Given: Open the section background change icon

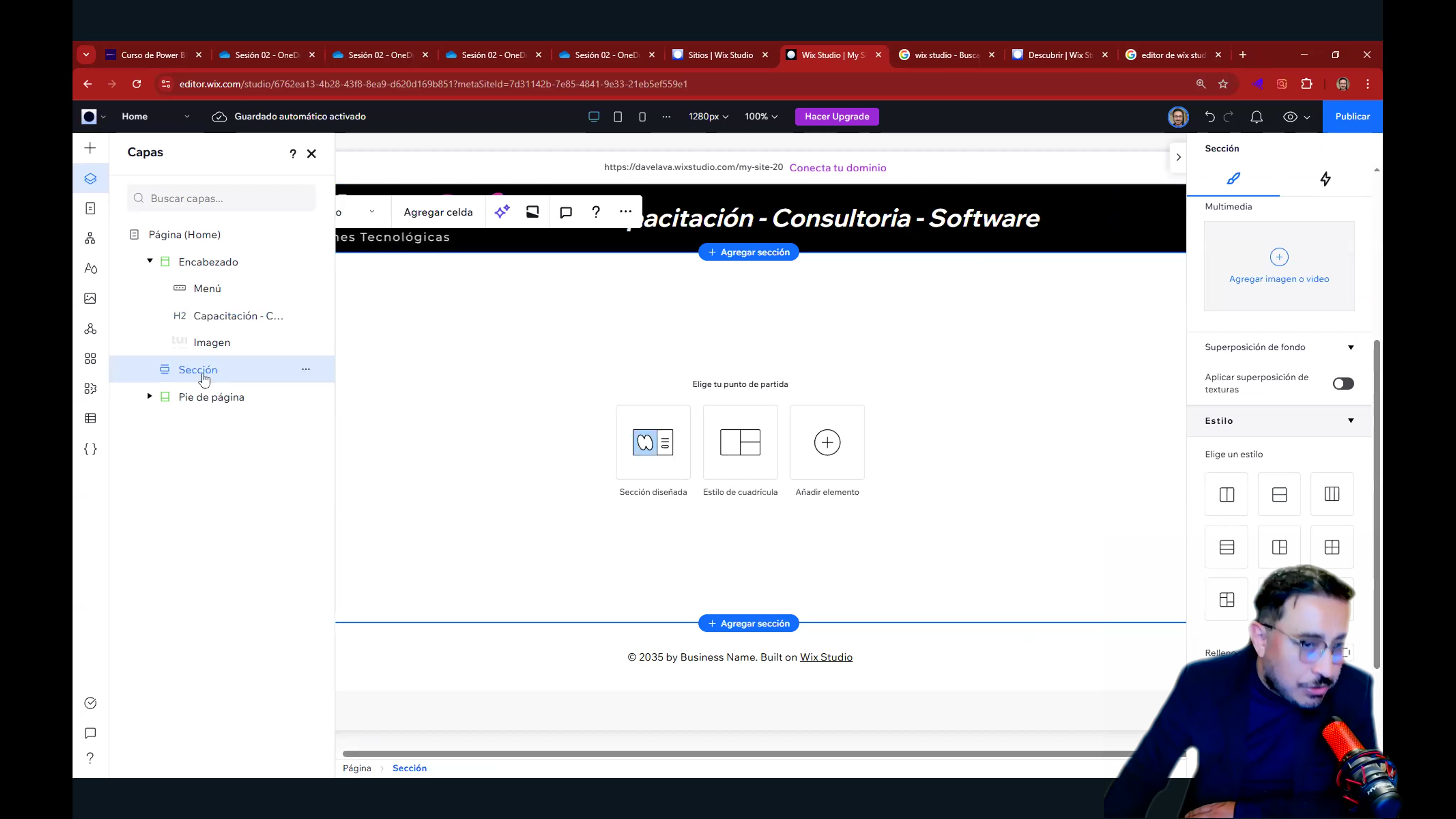Looking at the screenshot, I should click(532, 212).
